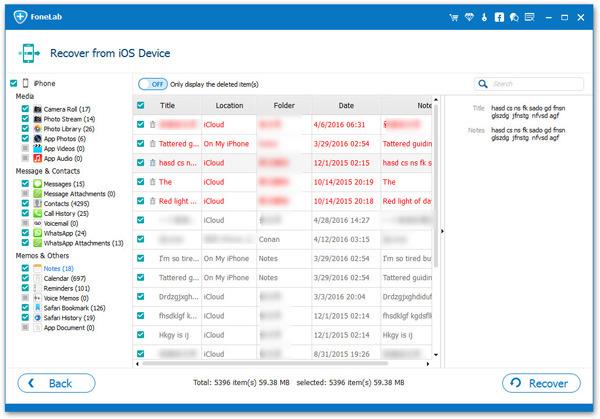Click the Notes icon in sidebar

click(38, 268)
